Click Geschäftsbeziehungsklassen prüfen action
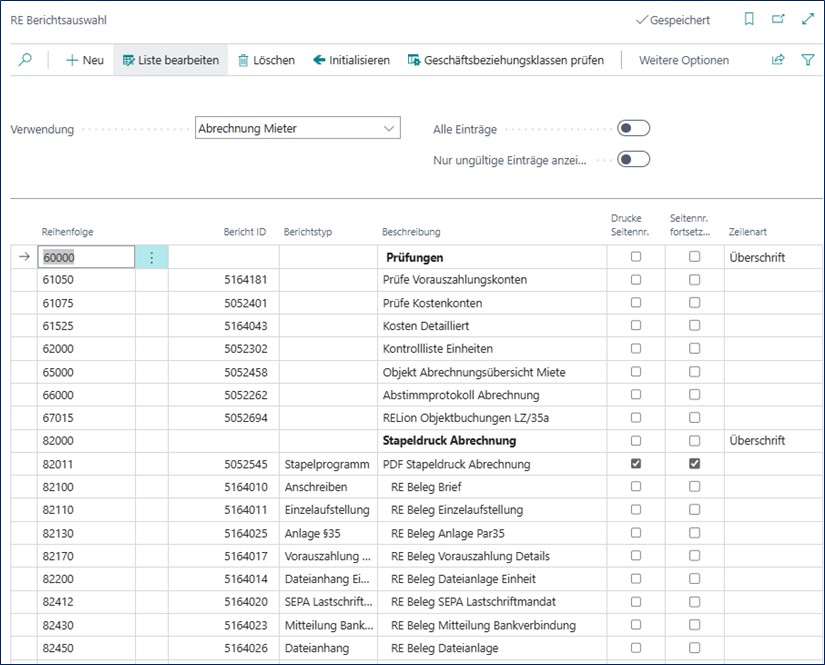The image size is (825, 665). 506,60
